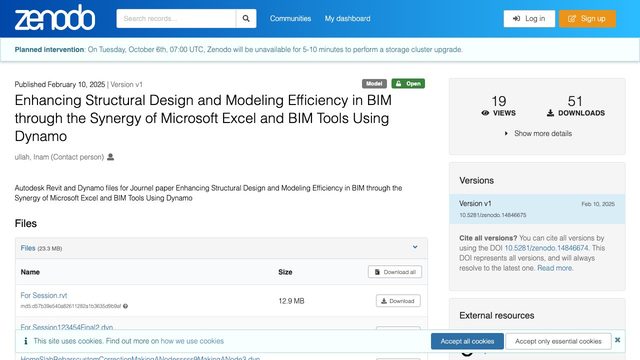Focus the Search records input field
Screen dimensions: 640x360
[176, 18]
